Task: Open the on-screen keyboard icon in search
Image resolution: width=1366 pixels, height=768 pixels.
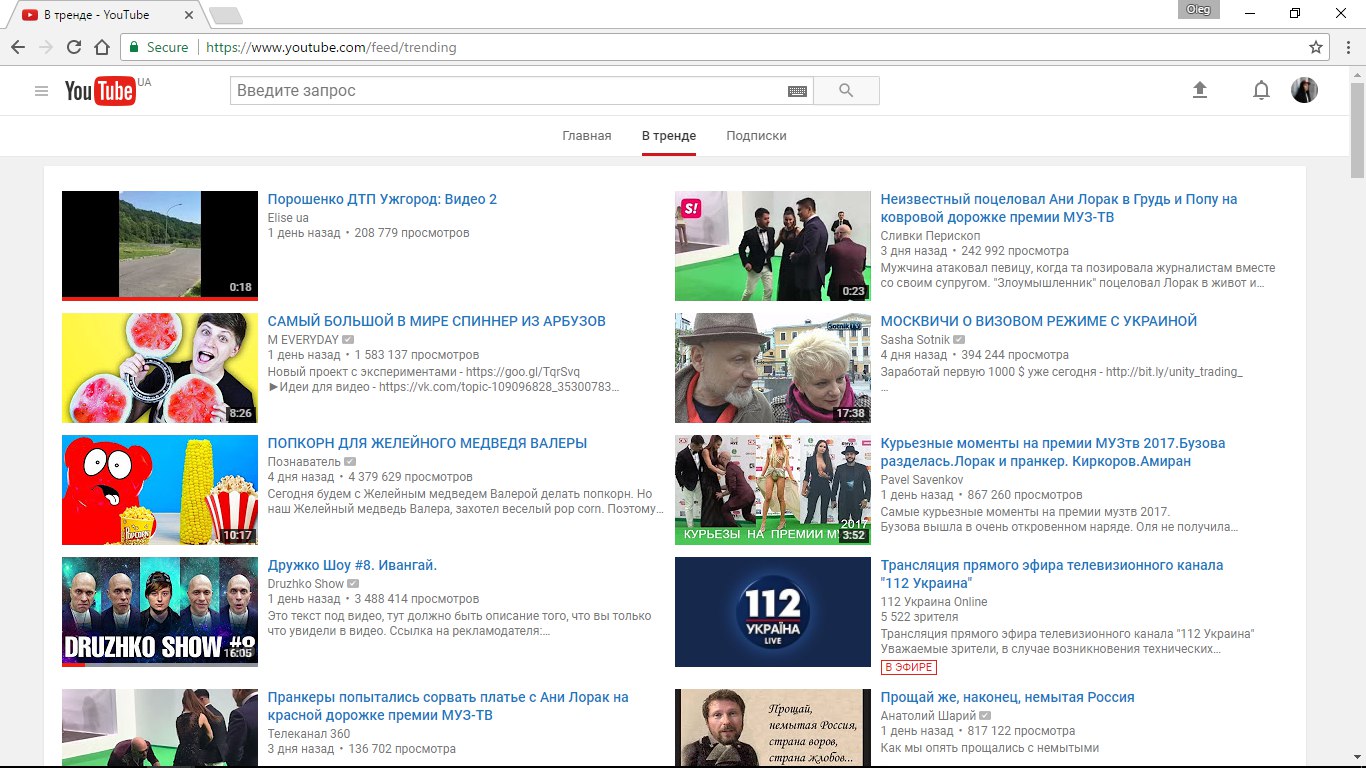Action: (x=797, y=91)
